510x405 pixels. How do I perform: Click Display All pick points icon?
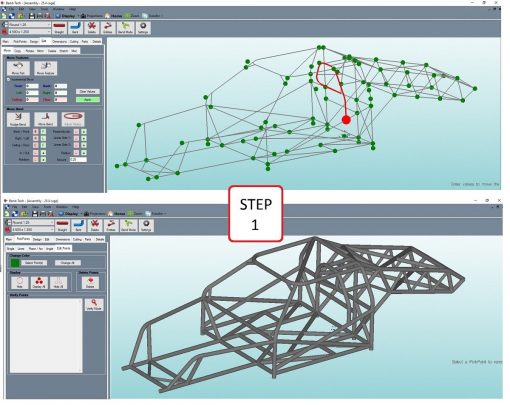(39, 282)
